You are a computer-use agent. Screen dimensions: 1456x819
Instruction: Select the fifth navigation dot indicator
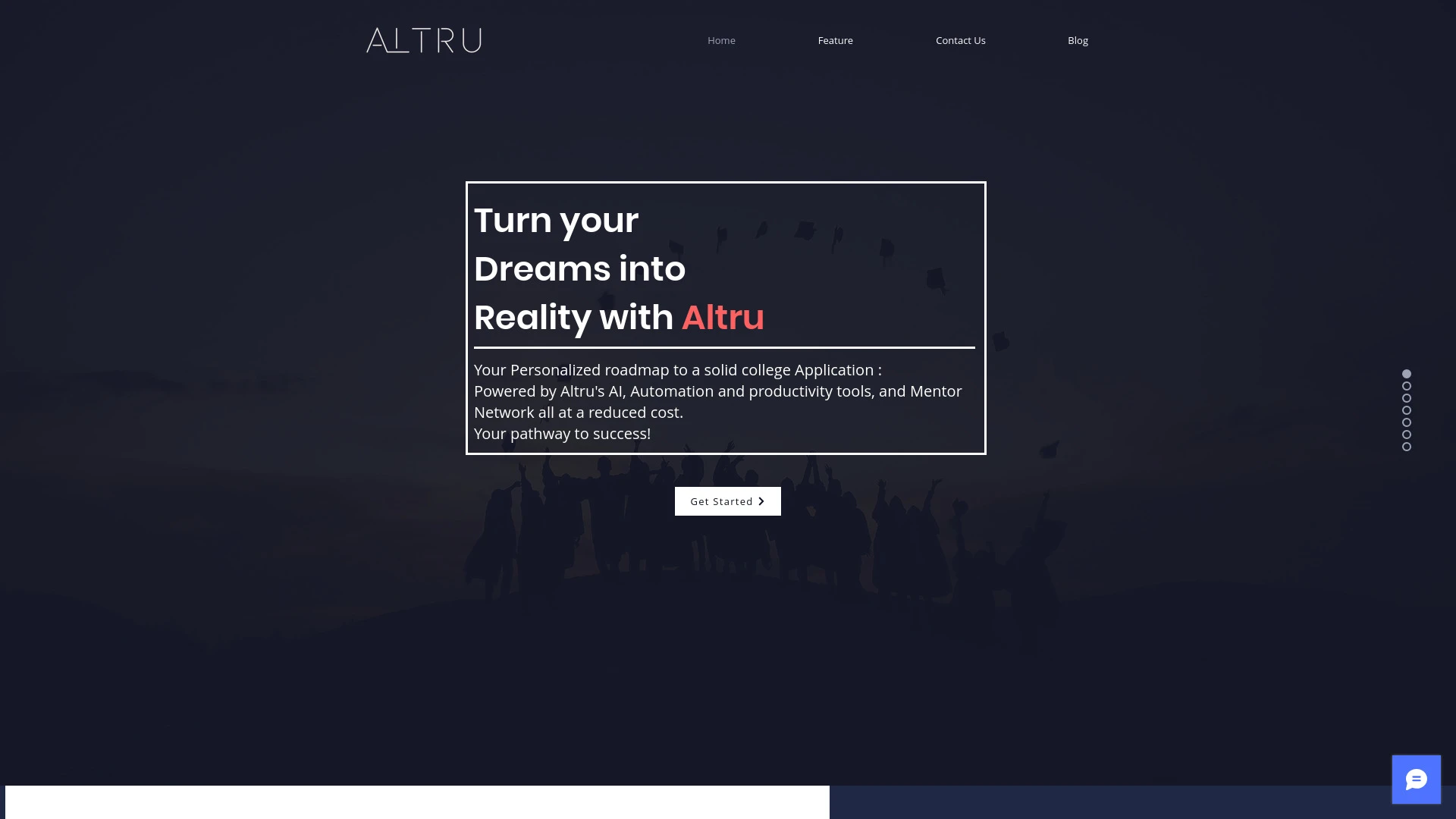tap(1406, 422)
